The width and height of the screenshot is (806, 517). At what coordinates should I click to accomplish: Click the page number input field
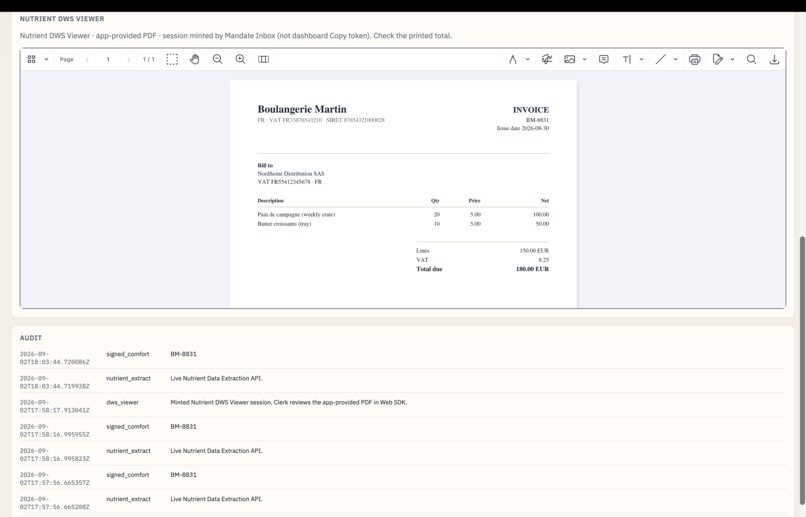click(108, 60)
